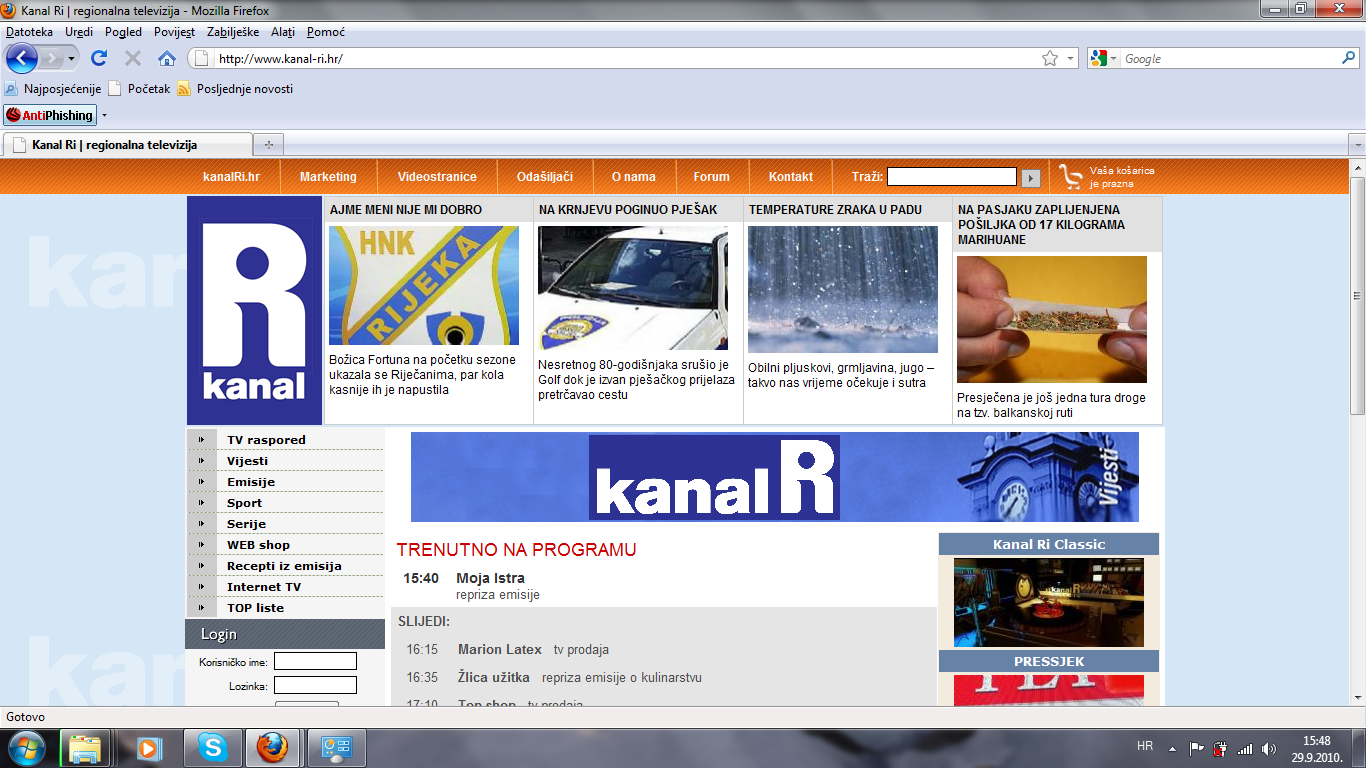1366x768 pixels.
Task: Launch Skype from the taskbar
Action: pos(211,747)
